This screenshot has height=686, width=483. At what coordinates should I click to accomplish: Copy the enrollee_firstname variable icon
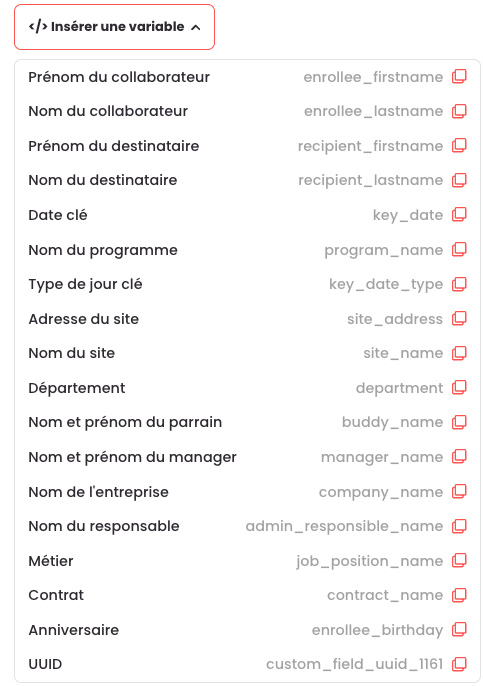point(459,77)
